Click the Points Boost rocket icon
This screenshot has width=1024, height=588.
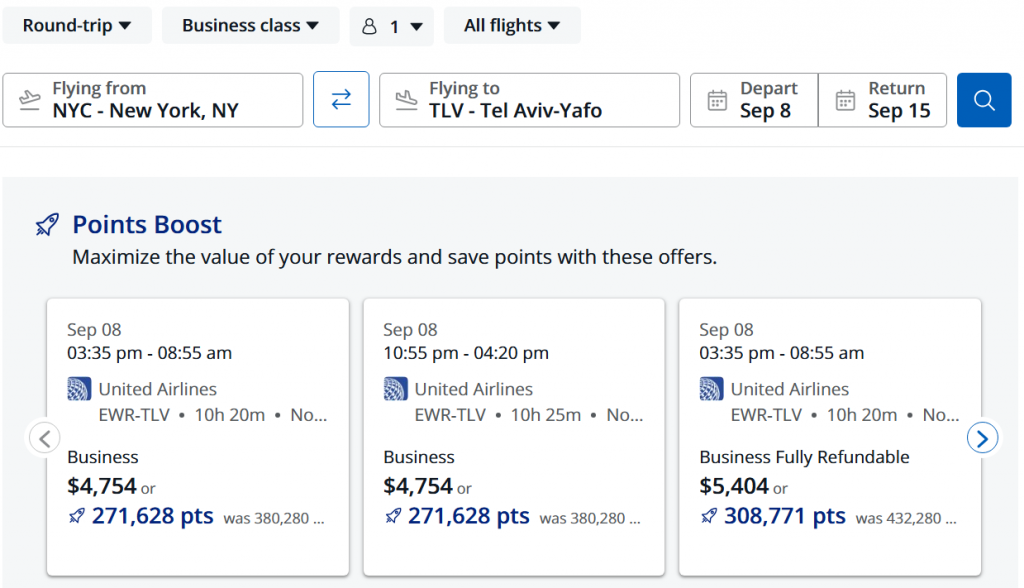[x=47, y=225]
